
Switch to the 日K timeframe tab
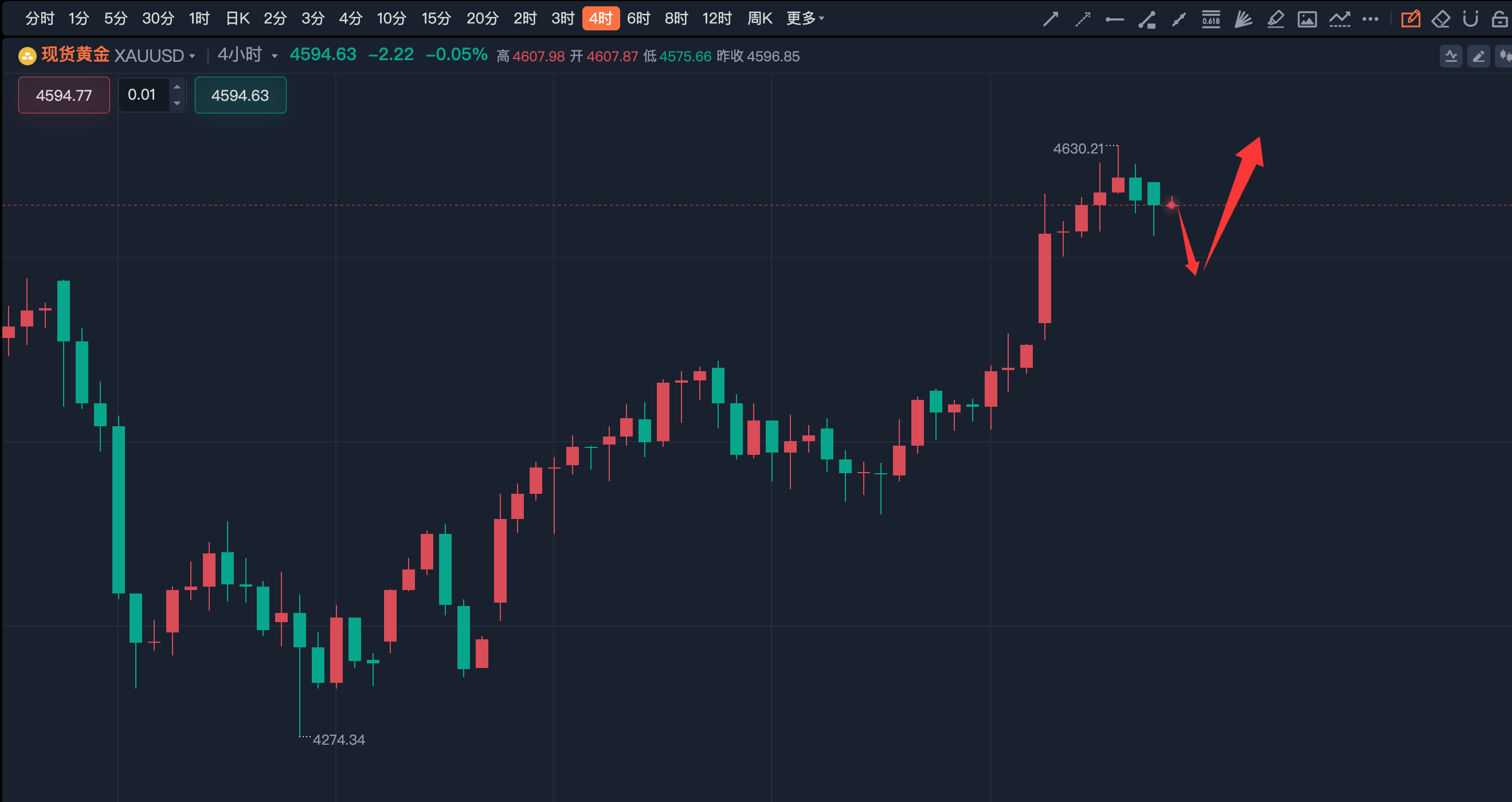pyautogui.click(x=238, y=19)
